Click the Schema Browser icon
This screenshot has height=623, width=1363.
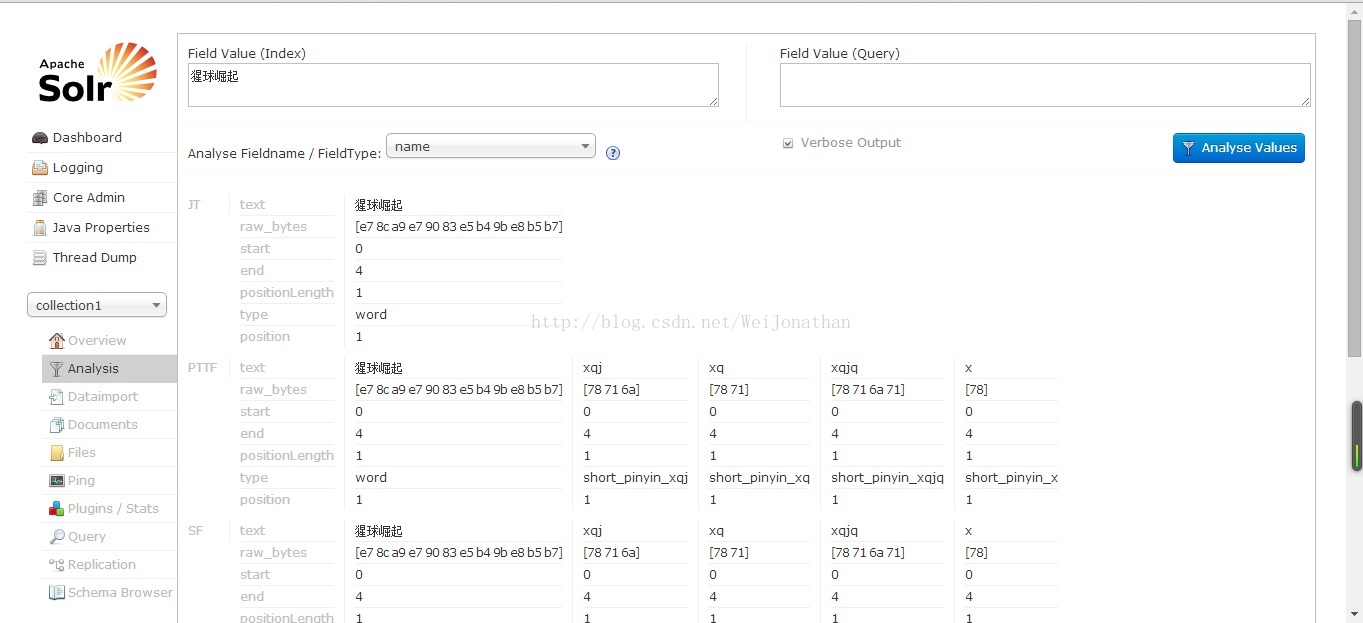tap(57, 593)
